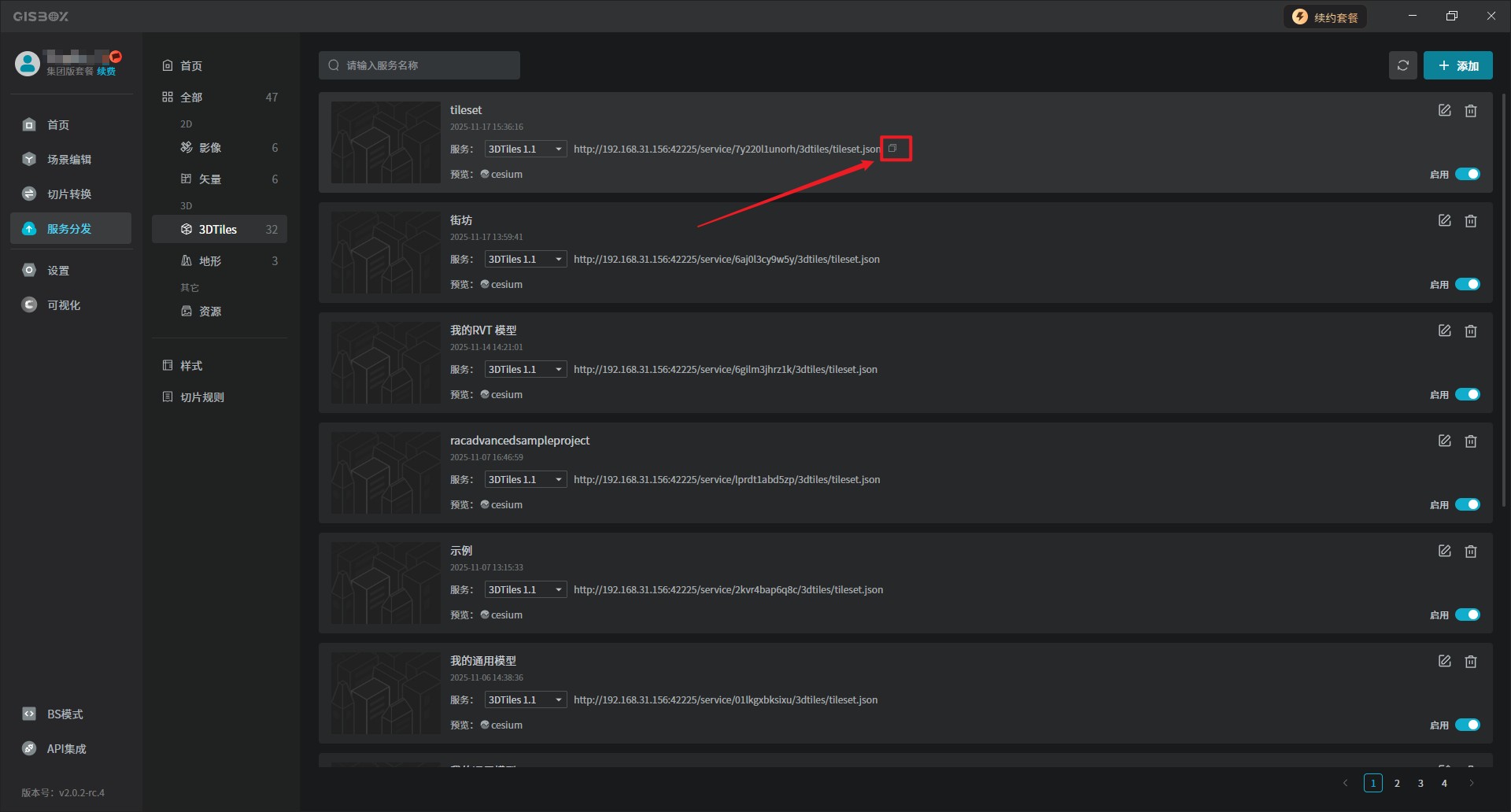Expand service type dropdown for 示例
This screenshot has height=812, width=1511.
pyautogui.click(x=525, y=590)
